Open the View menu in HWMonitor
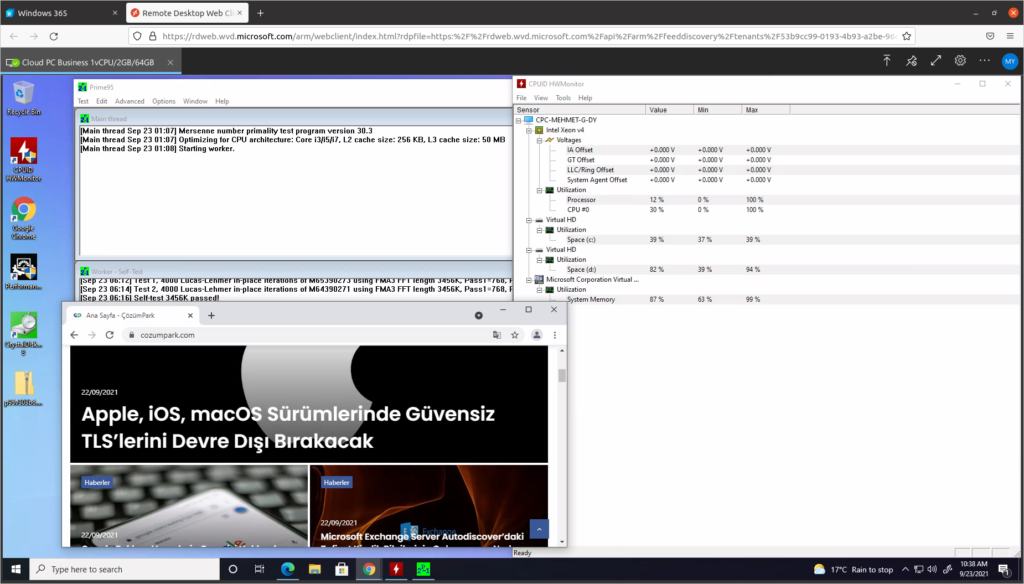The image size is (1024, 584). tap(541, 98)
